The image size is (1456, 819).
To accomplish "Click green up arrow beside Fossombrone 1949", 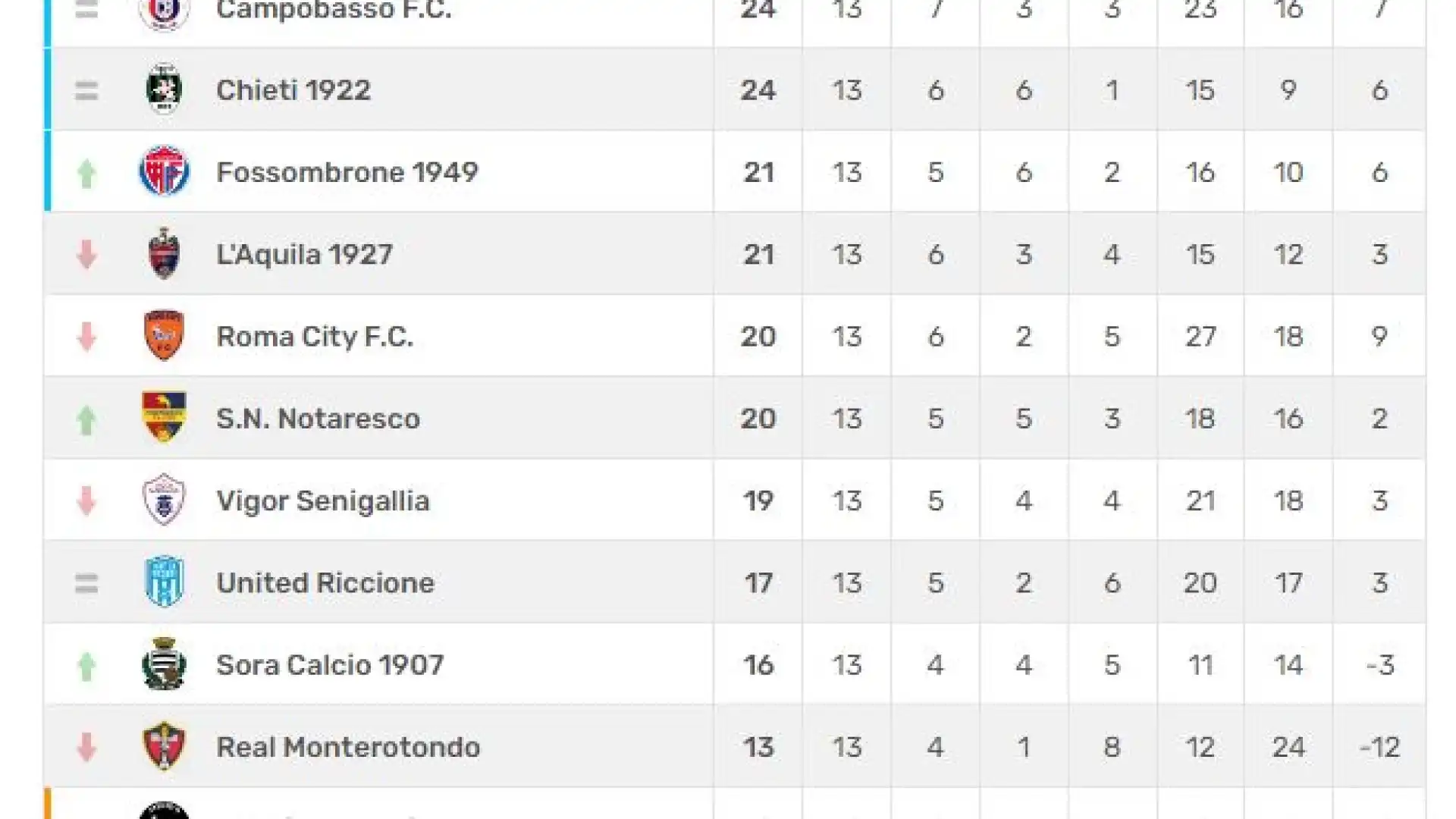I will tap(86, 173).
